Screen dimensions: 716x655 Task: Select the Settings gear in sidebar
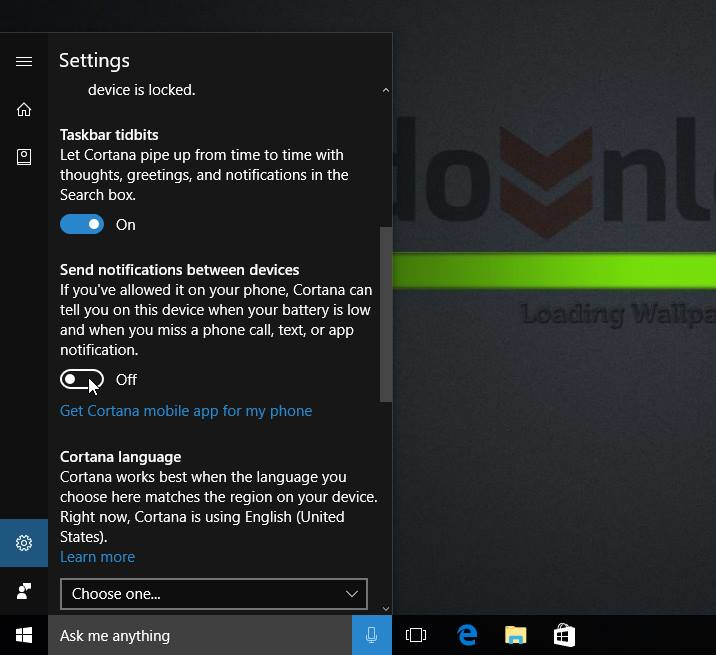pyautogui.click(x=24, y=543)
